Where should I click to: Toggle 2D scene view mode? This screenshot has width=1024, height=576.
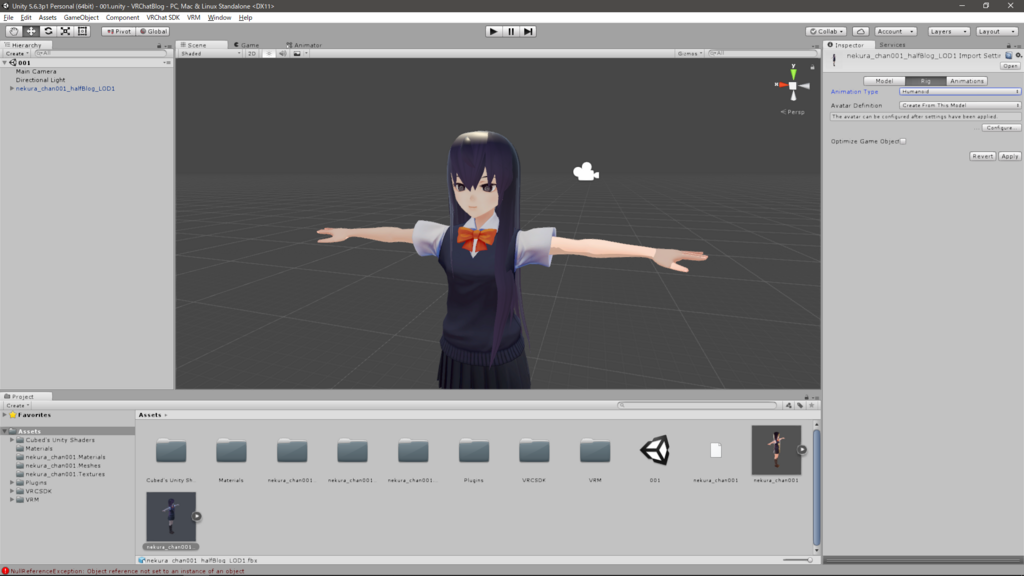pos(251,54)
